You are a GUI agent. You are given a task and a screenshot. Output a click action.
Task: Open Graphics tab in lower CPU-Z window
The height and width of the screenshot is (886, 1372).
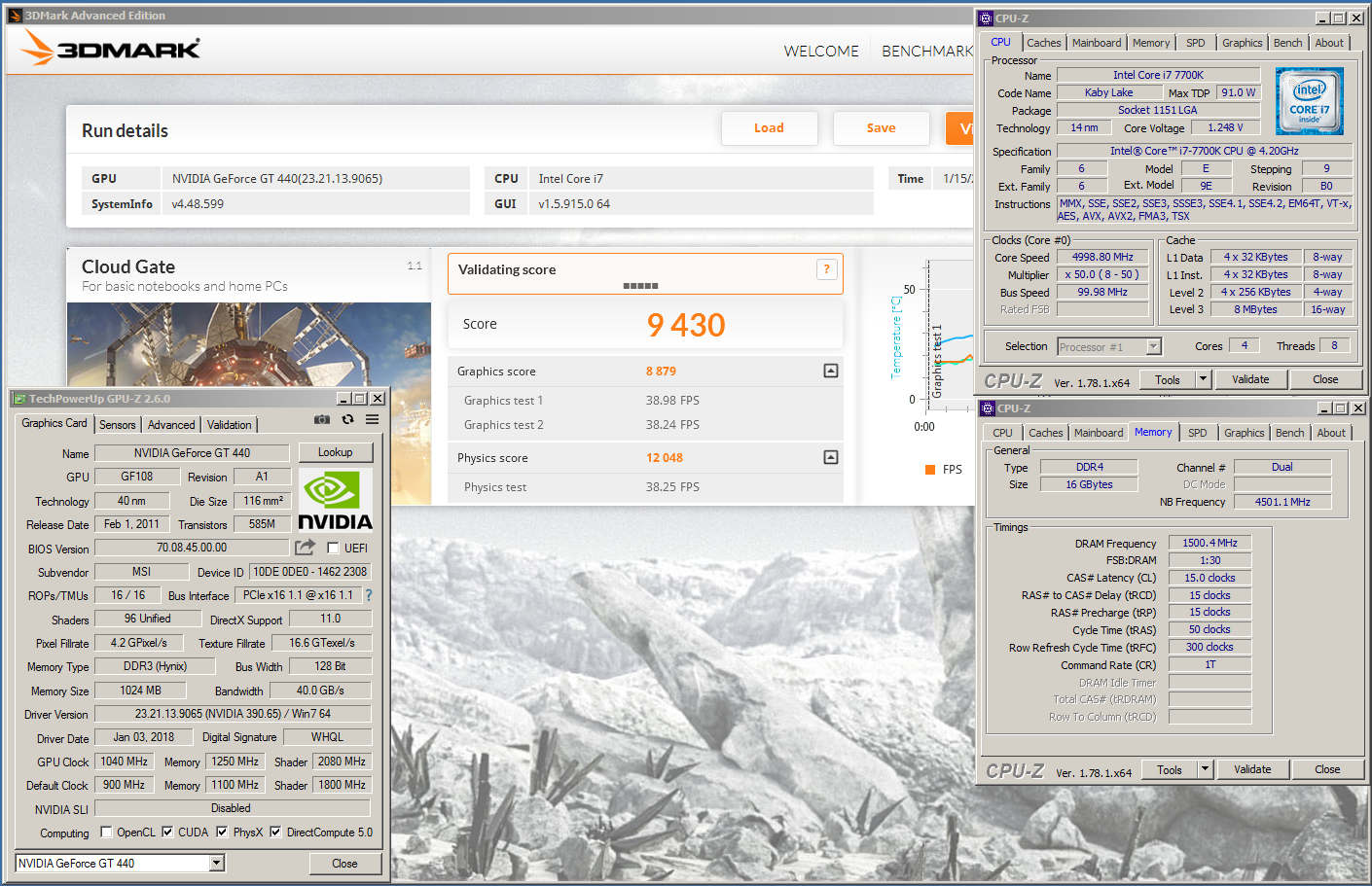tap(1245, 433)
